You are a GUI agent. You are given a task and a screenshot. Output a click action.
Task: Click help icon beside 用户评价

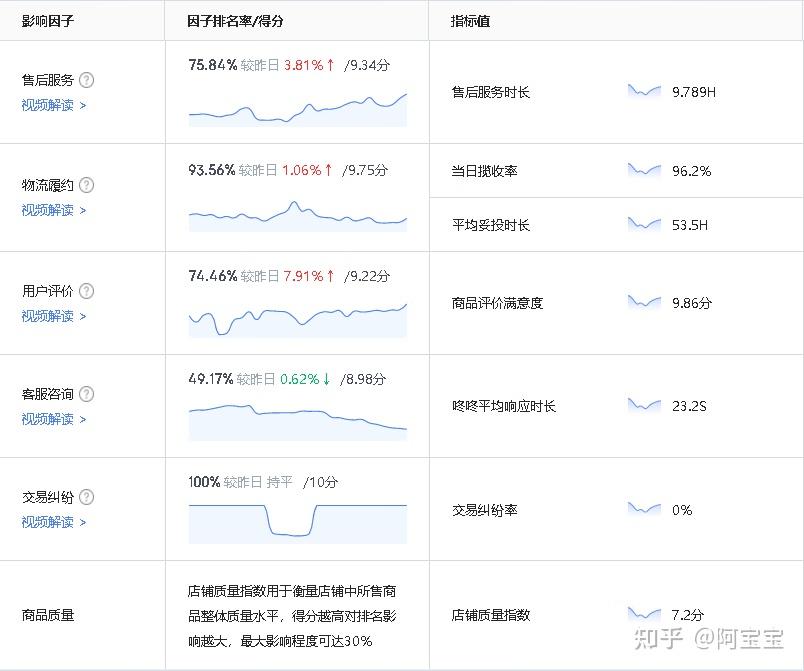click(x=87, y=291)
